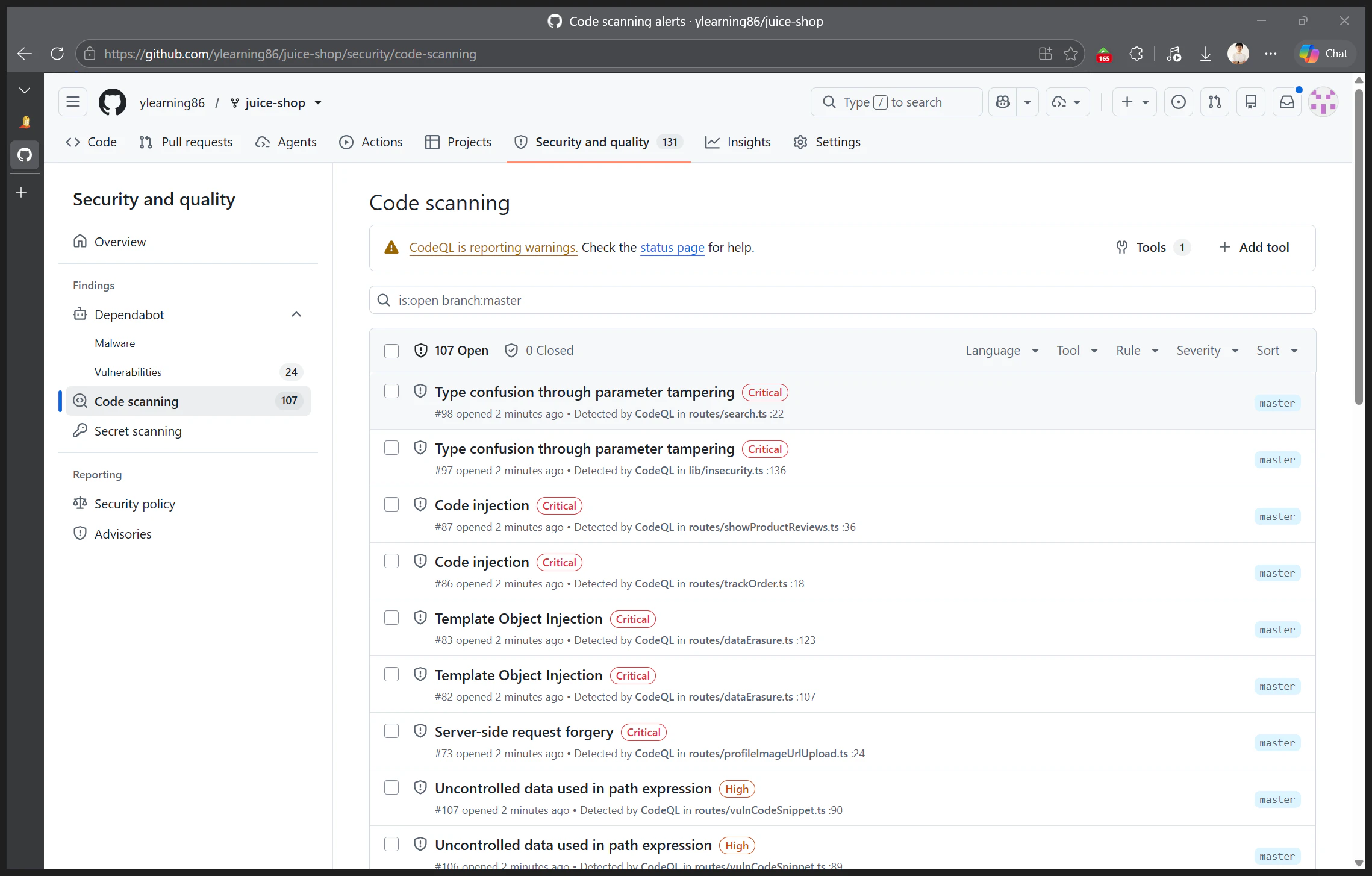Screen dimensions: 1372x876
Task: Open the browser downloads icon
Action: 1205,54
